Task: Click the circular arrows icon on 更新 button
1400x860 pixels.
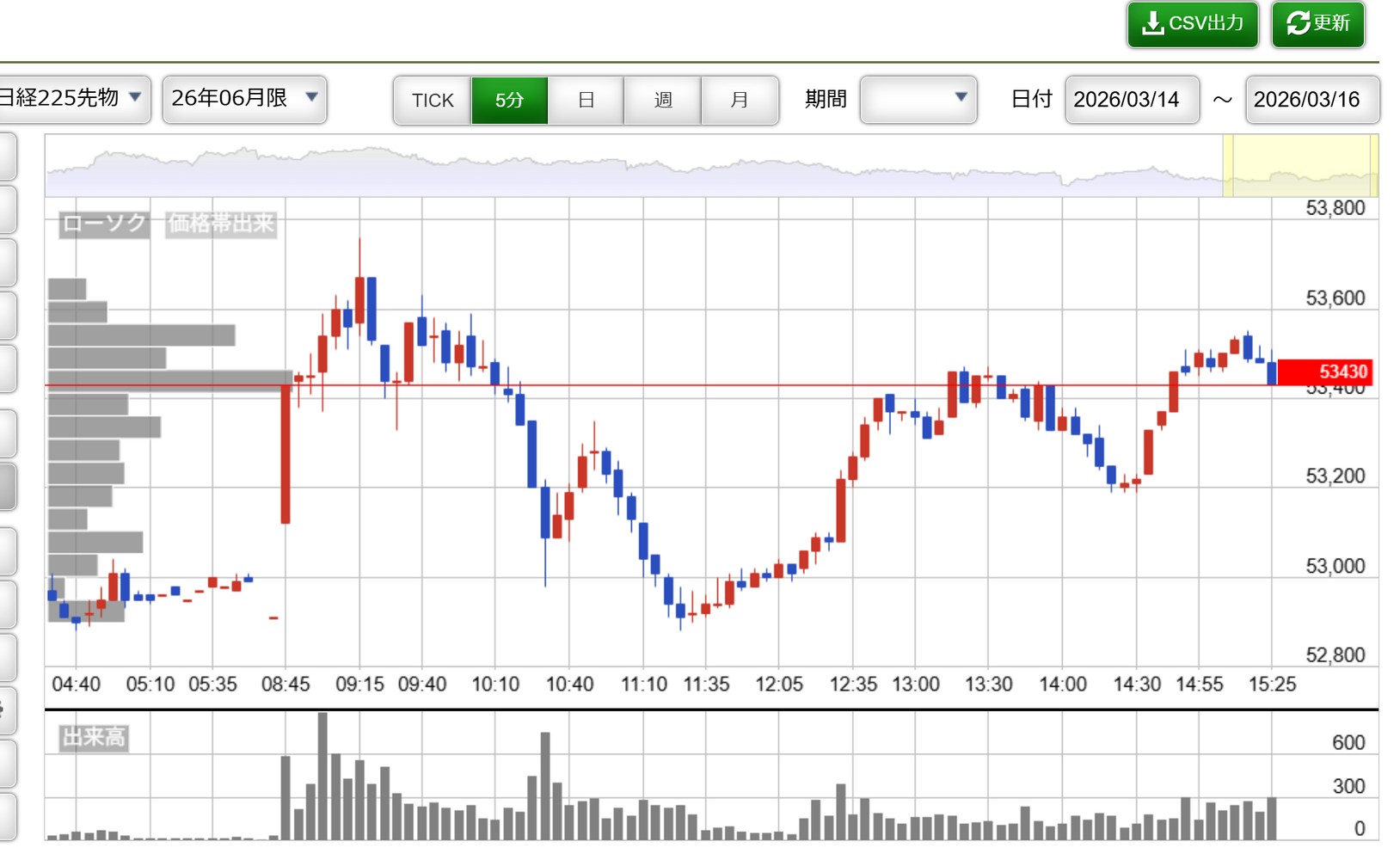Action: [x=1298, y=24]
